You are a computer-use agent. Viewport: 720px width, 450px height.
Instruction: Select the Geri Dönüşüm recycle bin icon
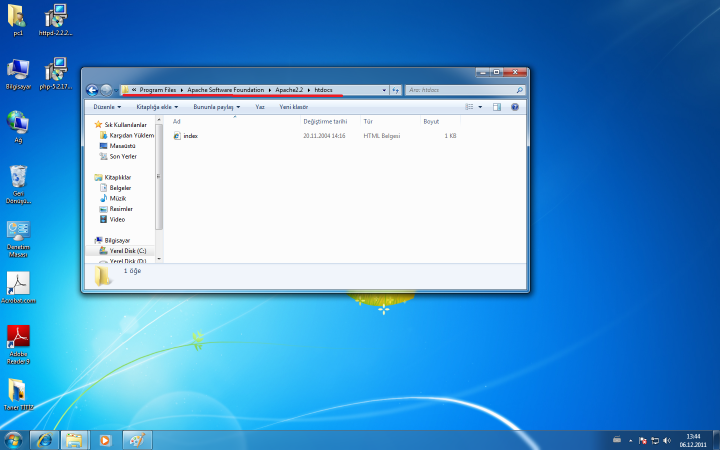pyautogui.click(x=18, y=178)
